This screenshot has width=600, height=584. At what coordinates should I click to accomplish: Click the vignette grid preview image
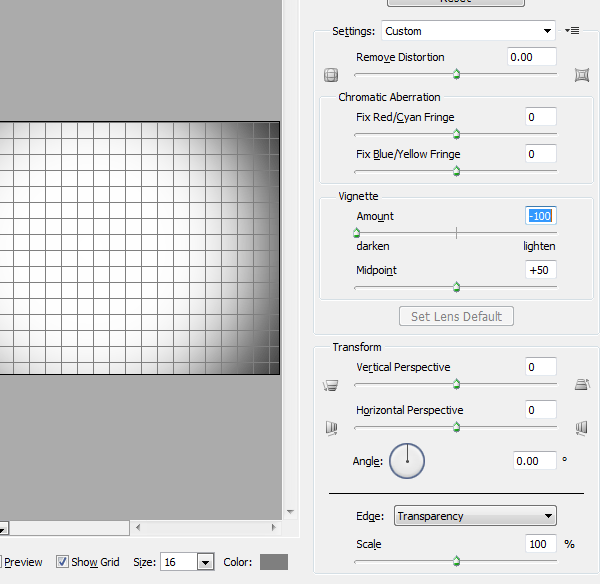coord(140,248)
